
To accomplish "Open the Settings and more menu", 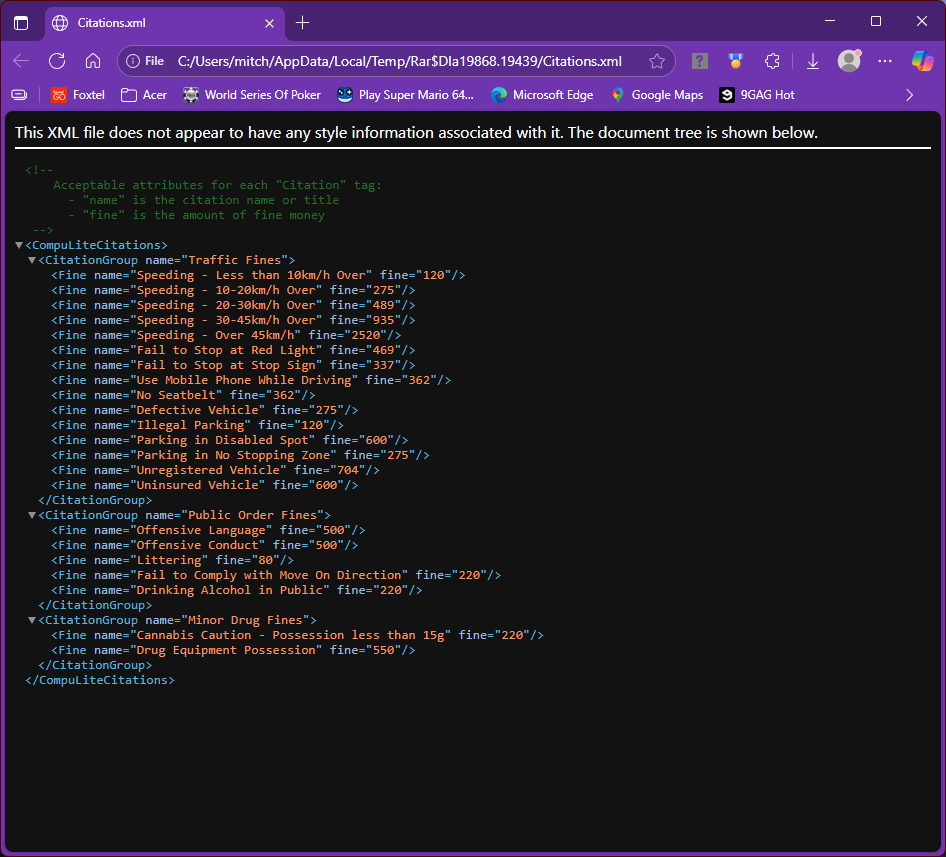I will coord(885,61).
